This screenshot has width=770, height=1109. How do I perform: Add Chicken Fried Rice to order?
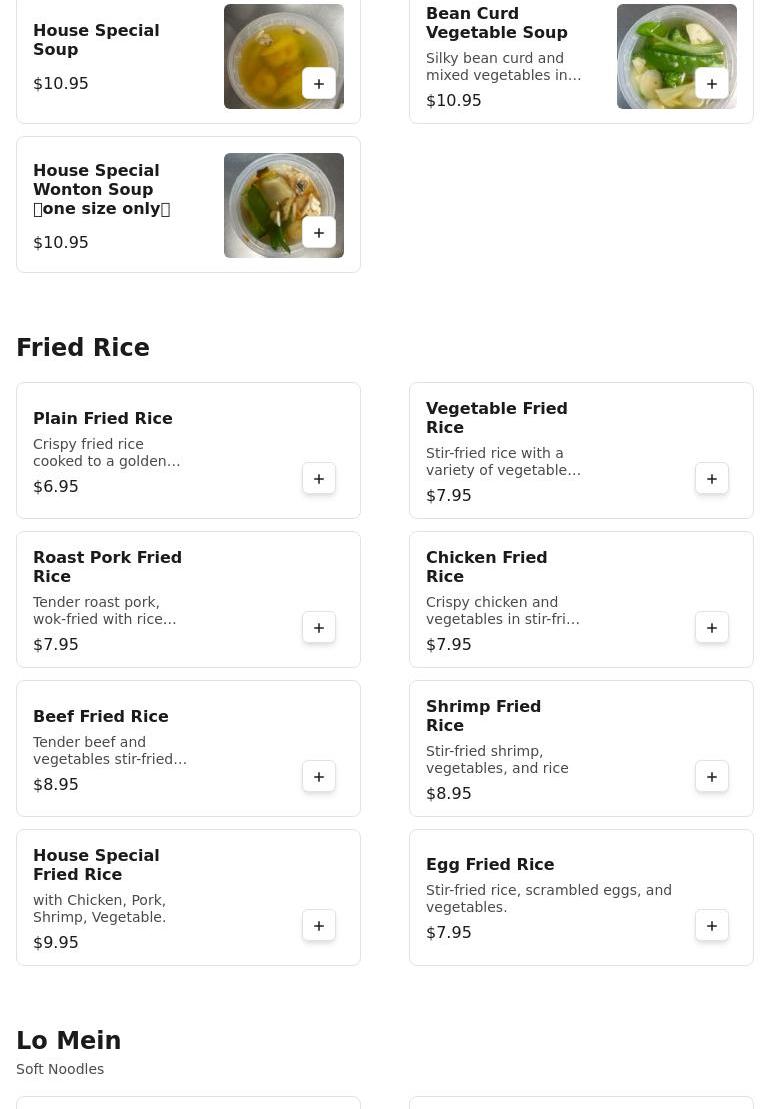(x=712, y=628)
